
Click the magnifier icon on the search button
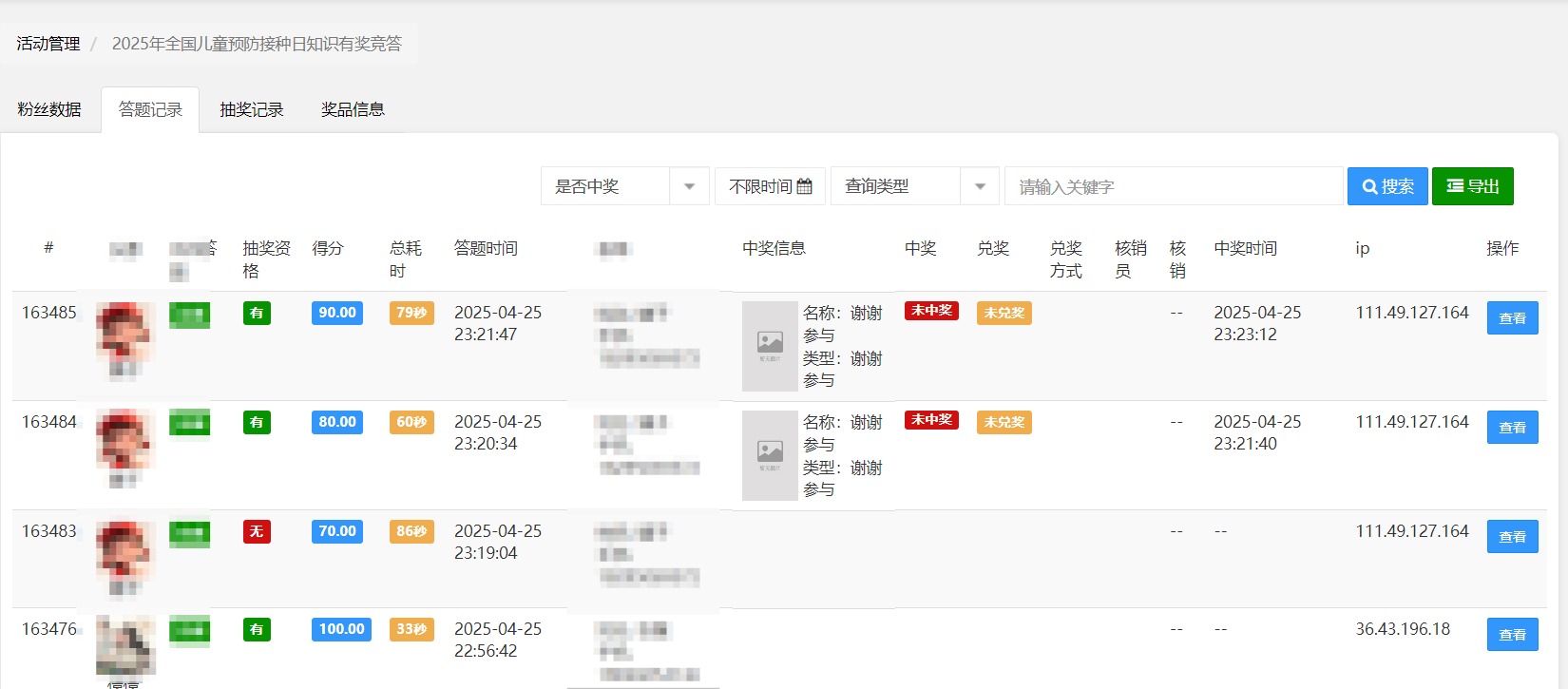(x=1369, y=186)
